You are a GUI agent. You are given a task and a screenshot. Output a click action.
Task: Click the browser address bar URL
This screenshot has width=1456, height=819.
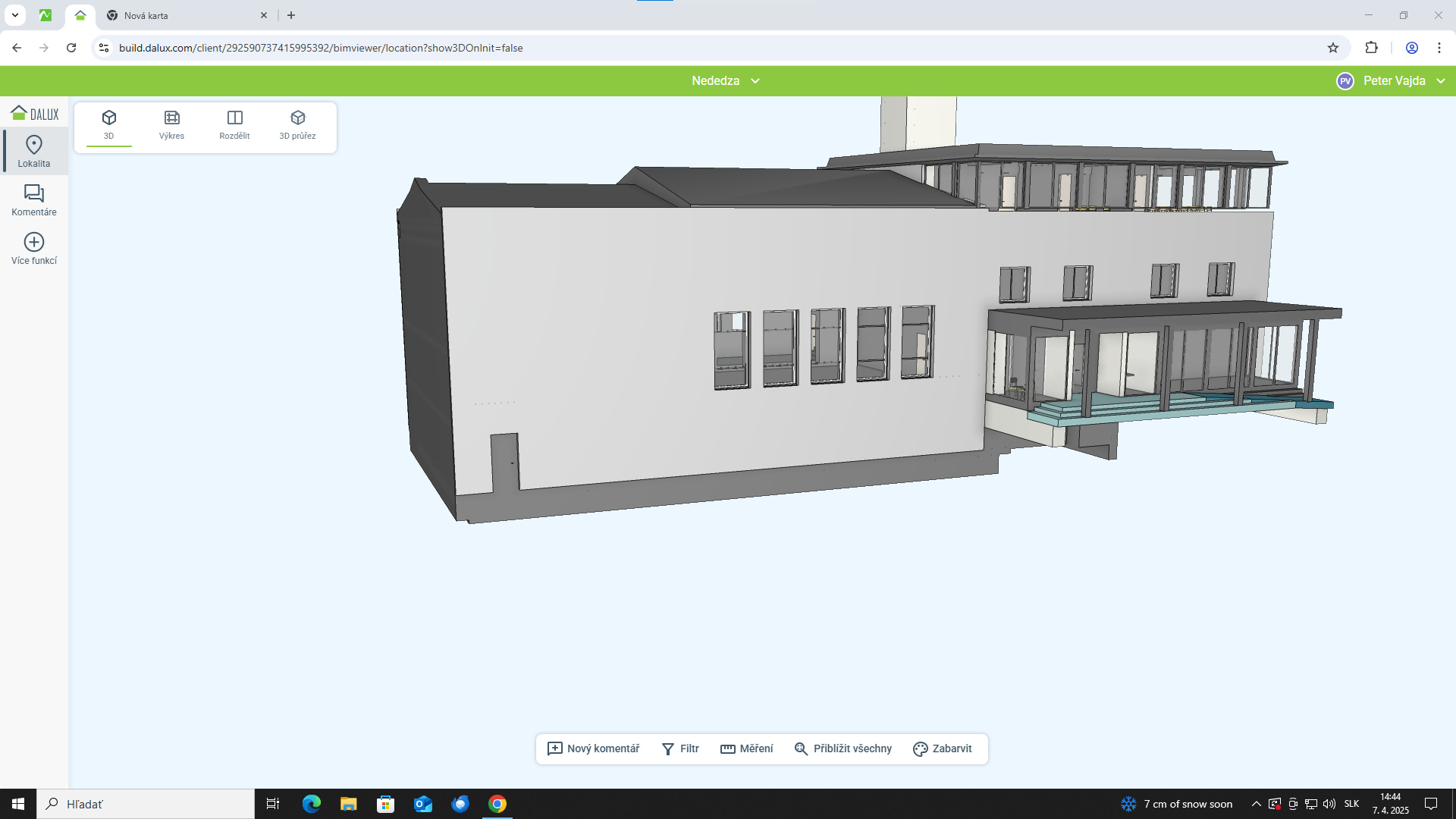point(321,48)
